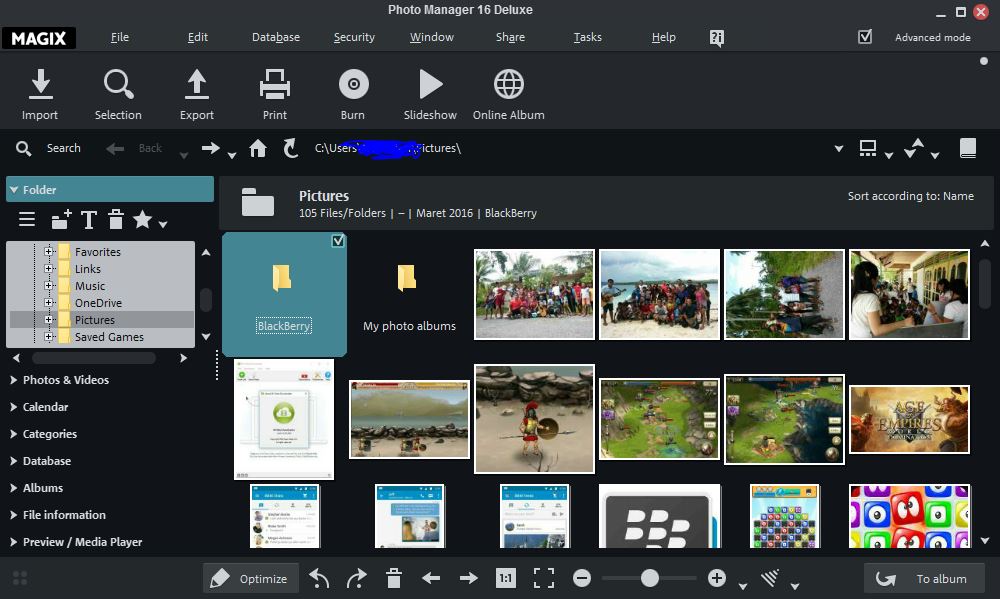
Task: Switch to fullscreen view icon
Action: [544, 579]
